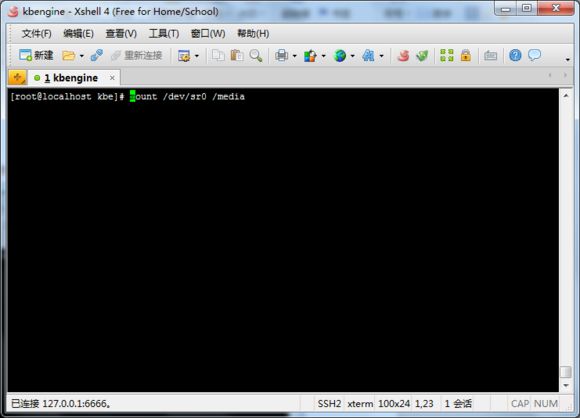Expand the properties dropdown arrow
This screenshot has width=580, height=418.
197,56
